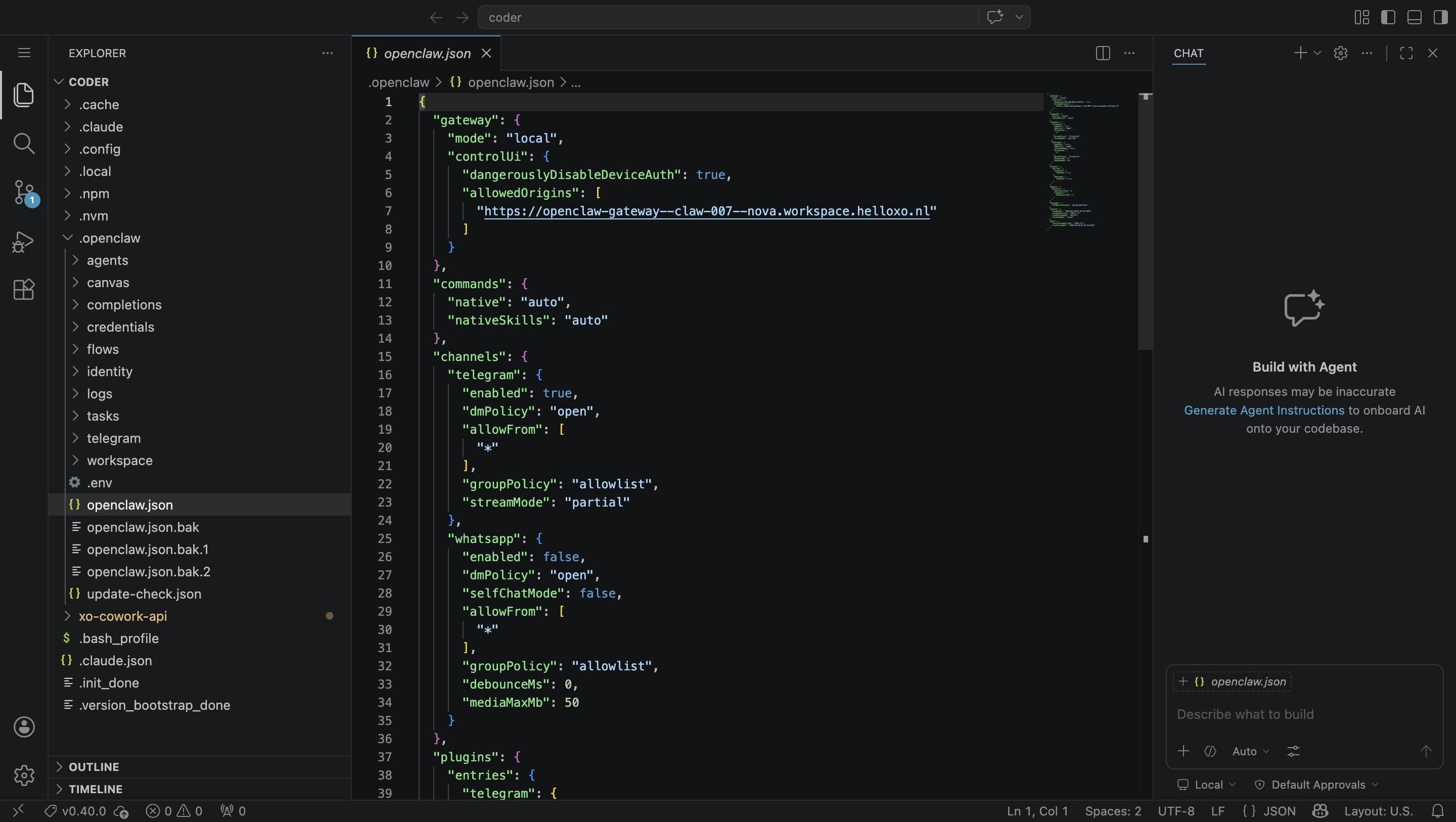Split the editor to the right
1456x822 pixels.
tap(1103, 53)
